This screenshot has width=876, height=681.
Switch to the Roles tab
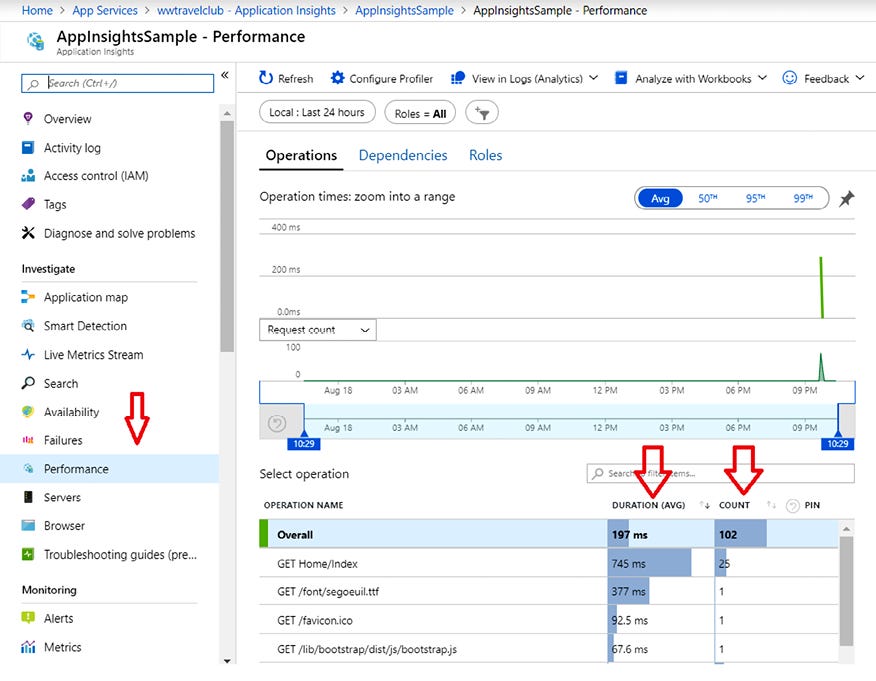tap(485, 155)
